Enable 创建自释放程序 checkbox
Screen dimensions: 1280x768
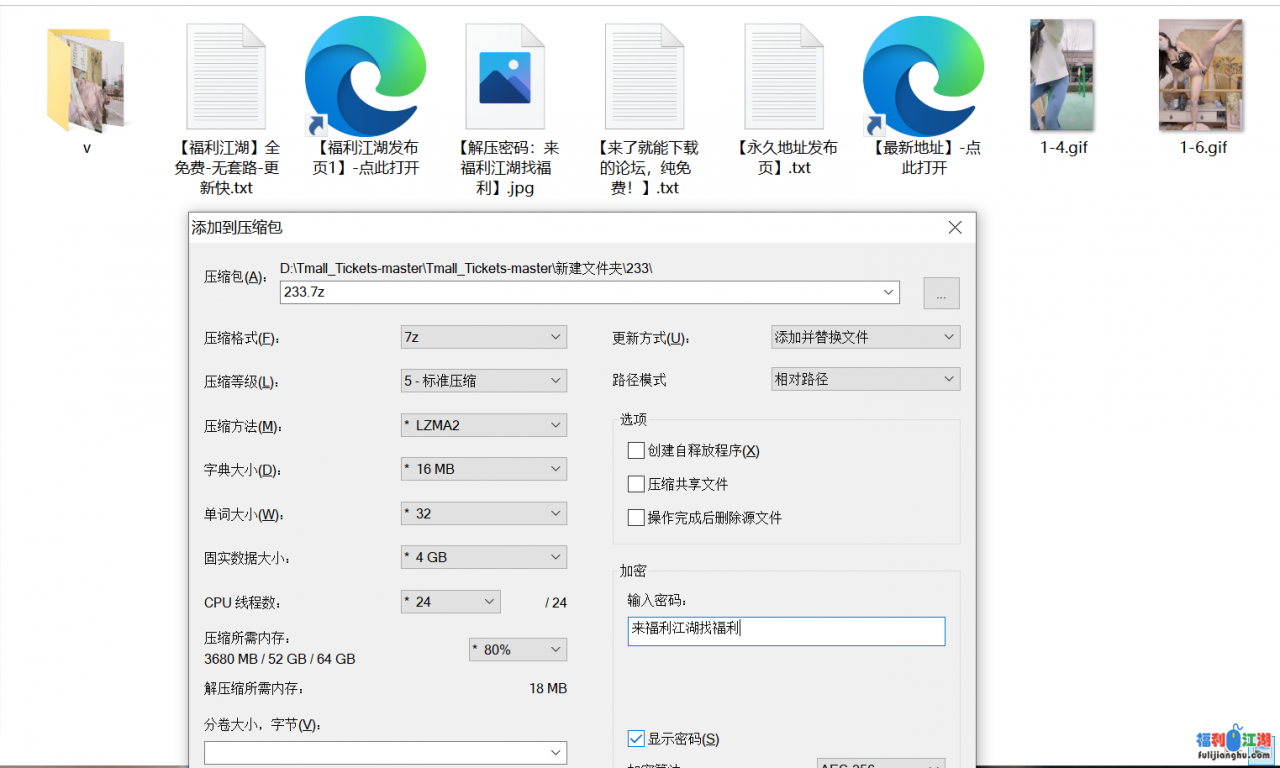coord(636,451)
